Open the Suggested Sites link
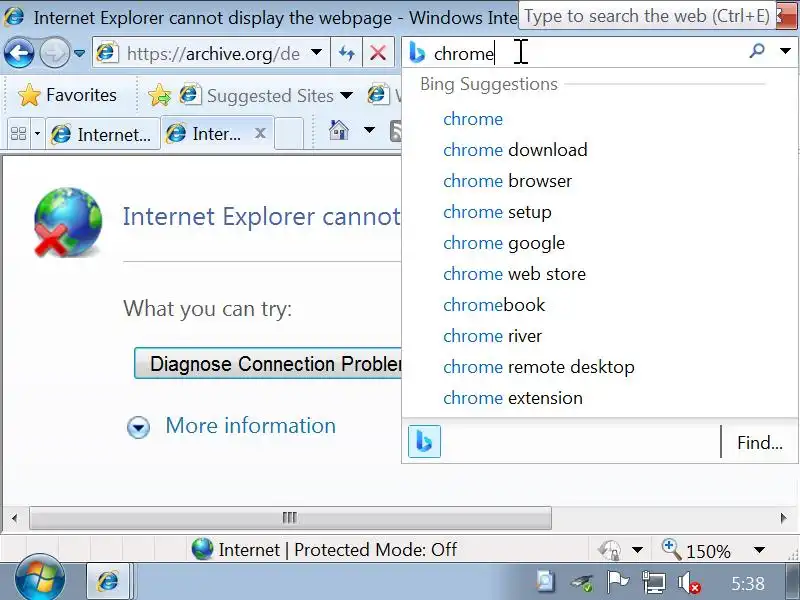 coord(257,95)
